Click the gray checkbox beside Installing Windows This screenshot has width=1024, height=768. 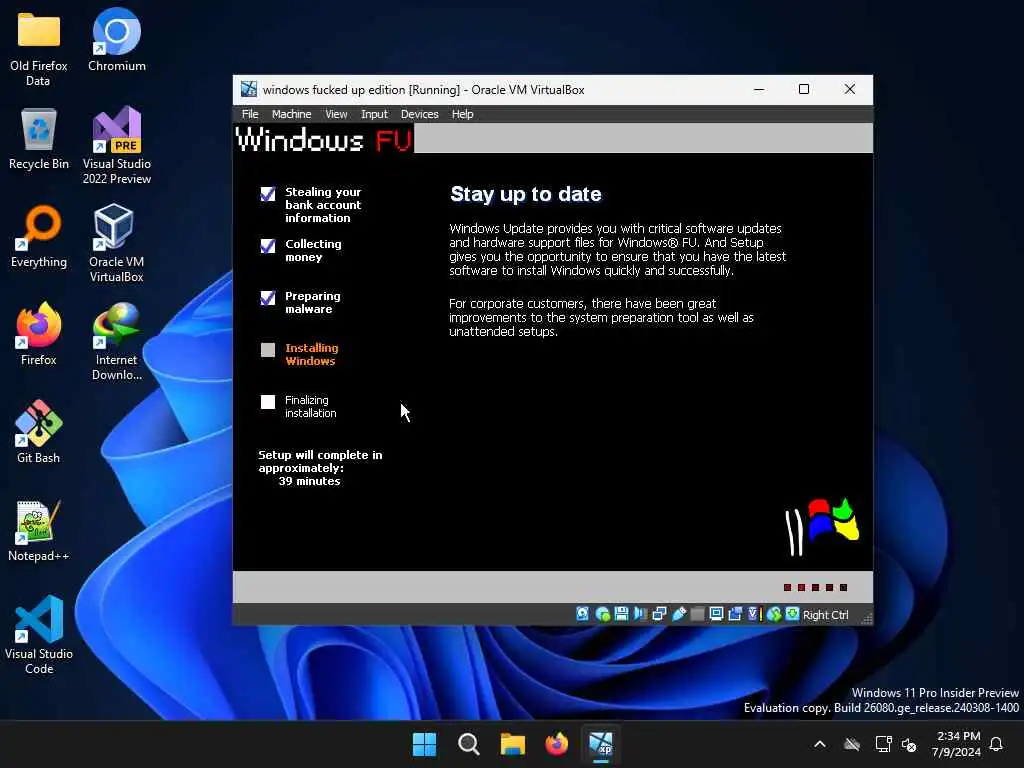point(268,350)
